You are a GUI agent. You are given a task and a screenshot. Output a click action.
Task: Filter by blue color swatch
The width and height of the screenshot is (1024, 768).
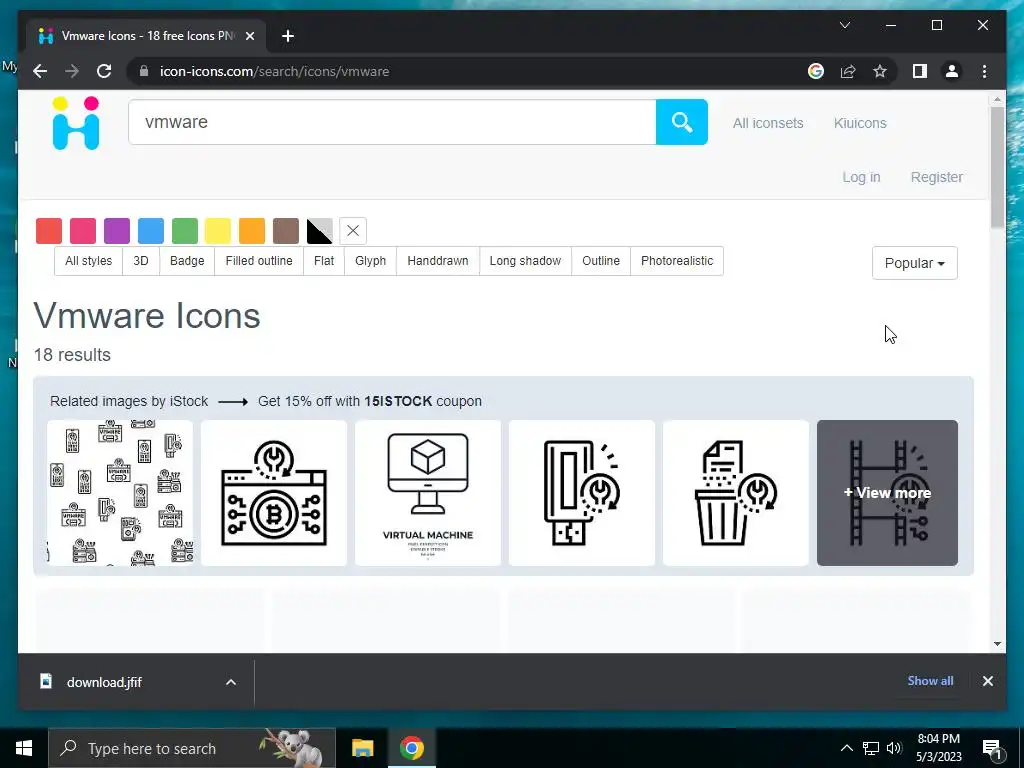[x=151, y=231]
